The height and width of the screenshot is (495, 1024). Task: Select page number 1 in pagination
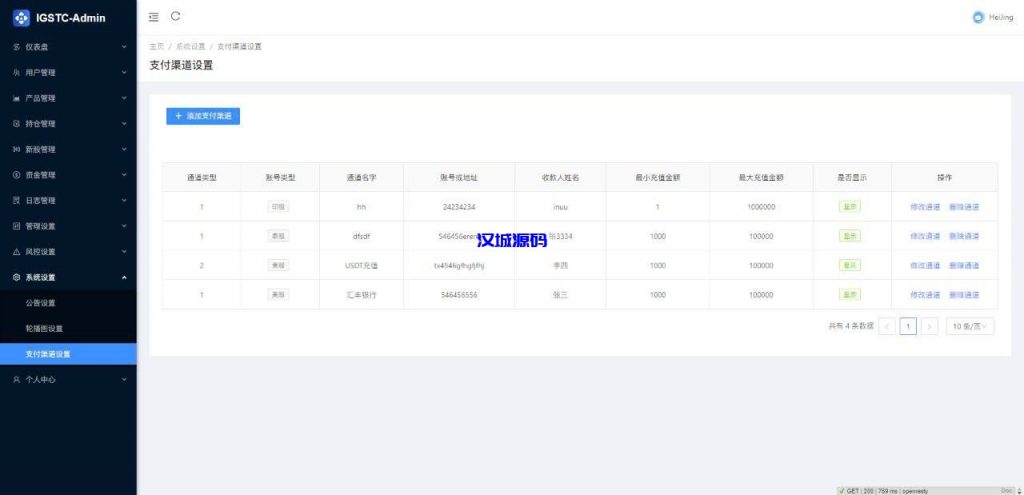pos(908,326)
